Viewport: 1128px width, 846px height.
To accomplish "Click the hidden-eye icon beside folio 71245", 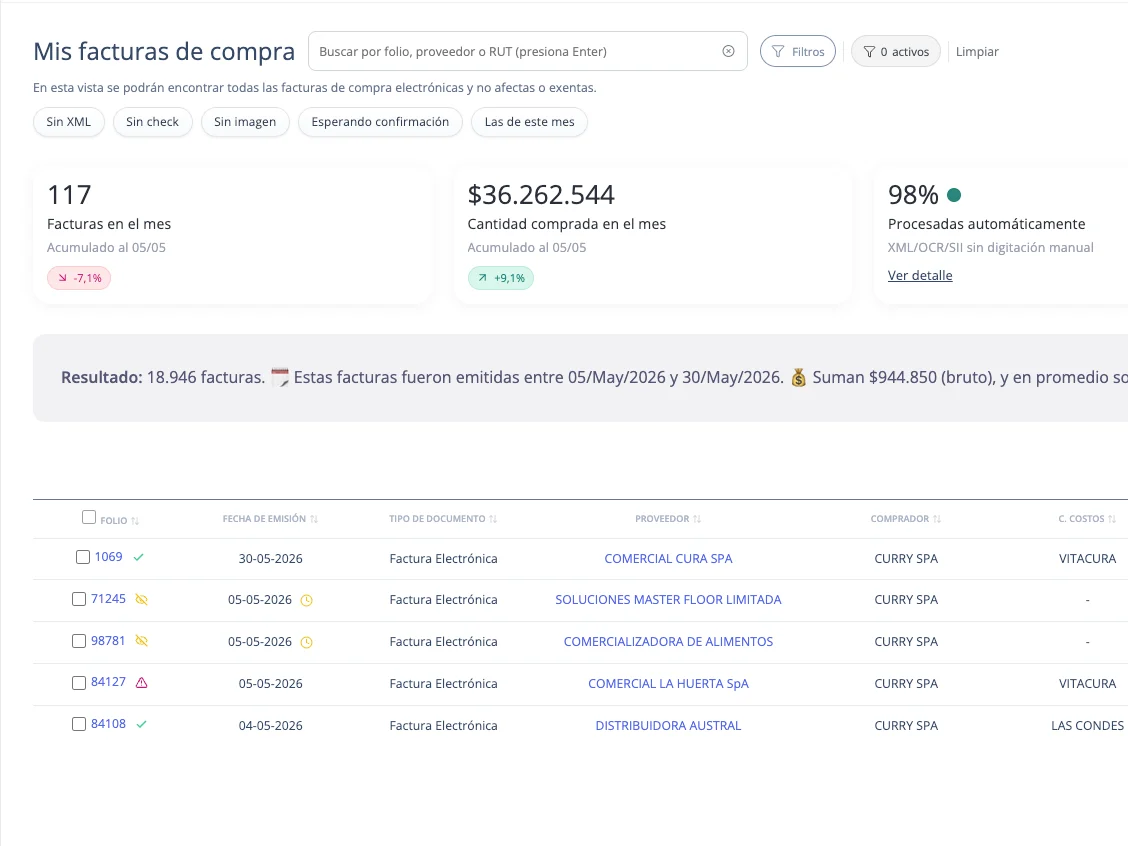I will pos(142,599).
